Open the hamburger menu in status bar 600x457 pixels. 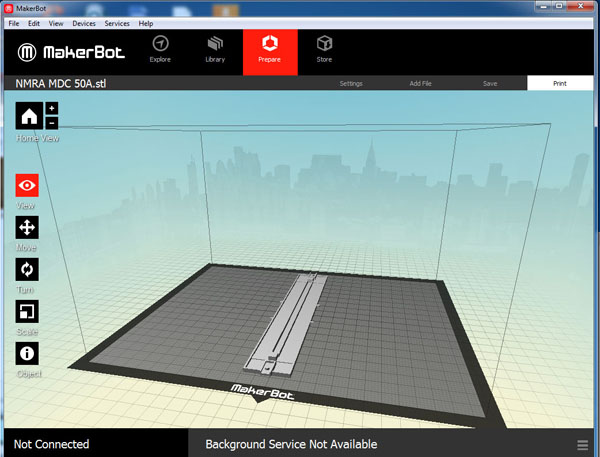coord(582,445)
